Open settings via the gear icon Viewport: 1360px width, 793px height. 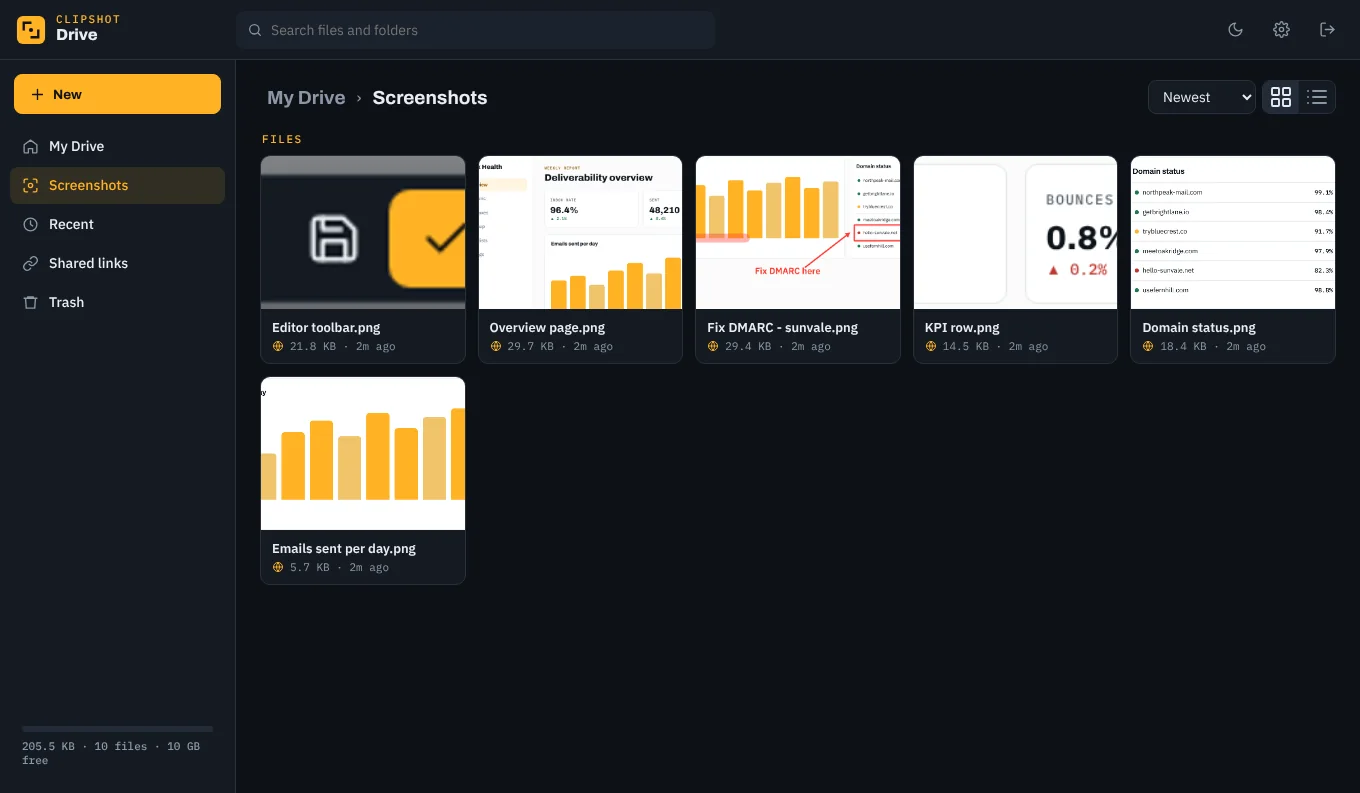tap(1281, 30)
